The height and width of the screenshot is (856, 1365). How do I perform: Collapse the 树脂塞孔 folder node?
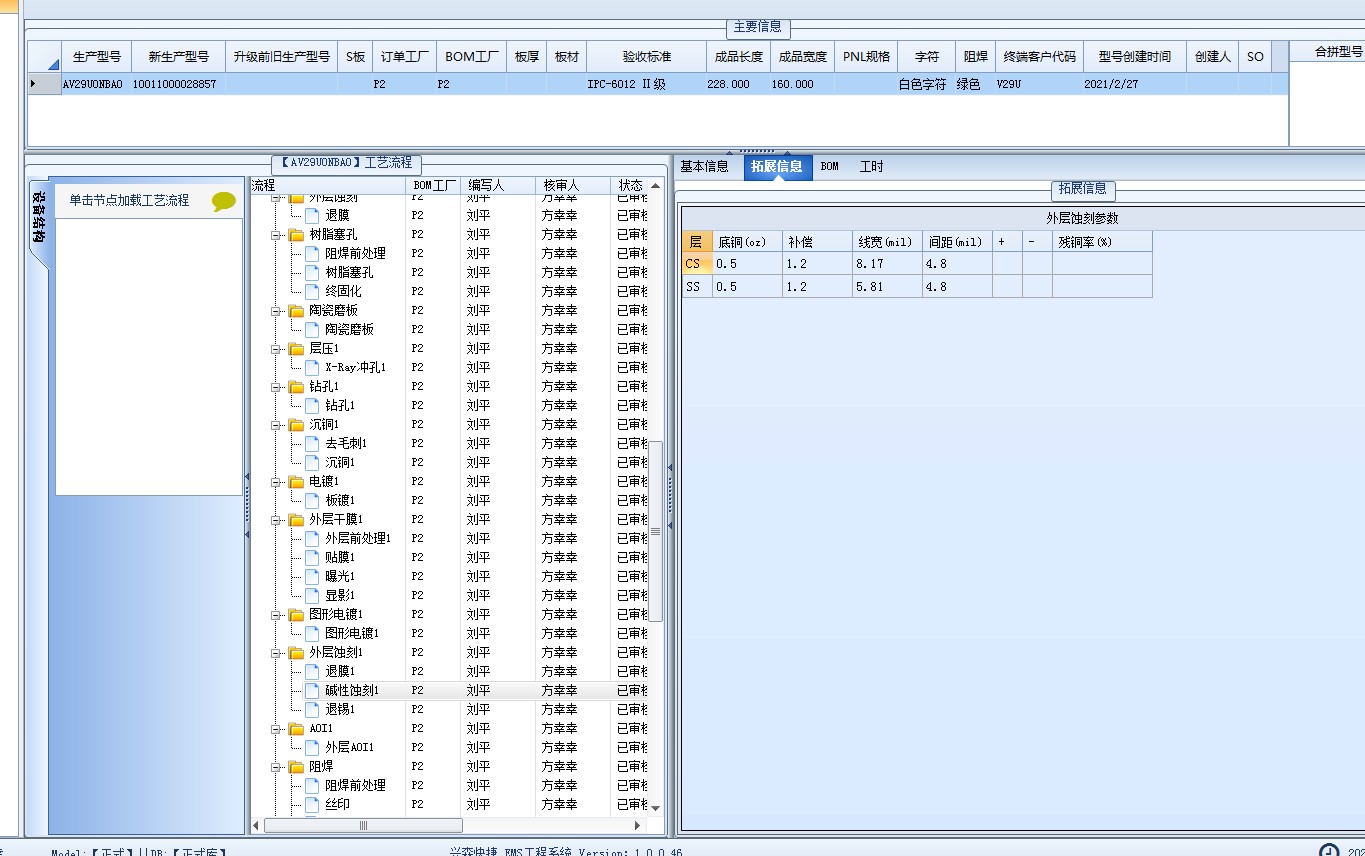pyautogui.click(x=275, y=234)
